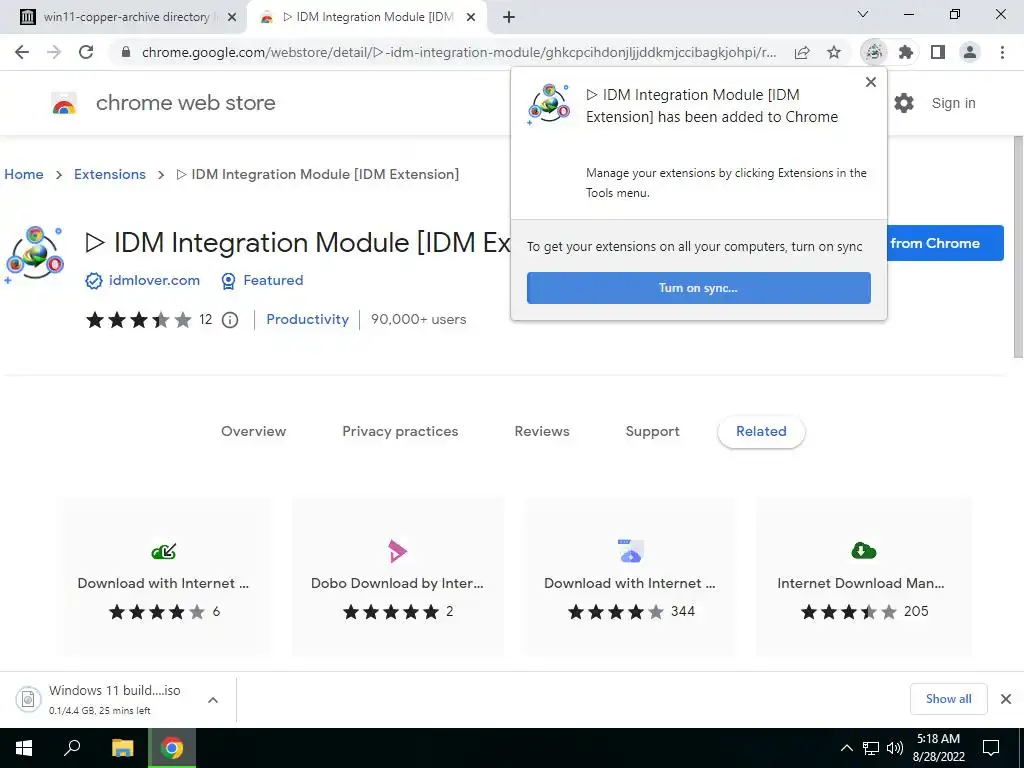Expand the Windows 11 build iso download options
This screenshot has height=768, width=1024.
click(213, 700)
